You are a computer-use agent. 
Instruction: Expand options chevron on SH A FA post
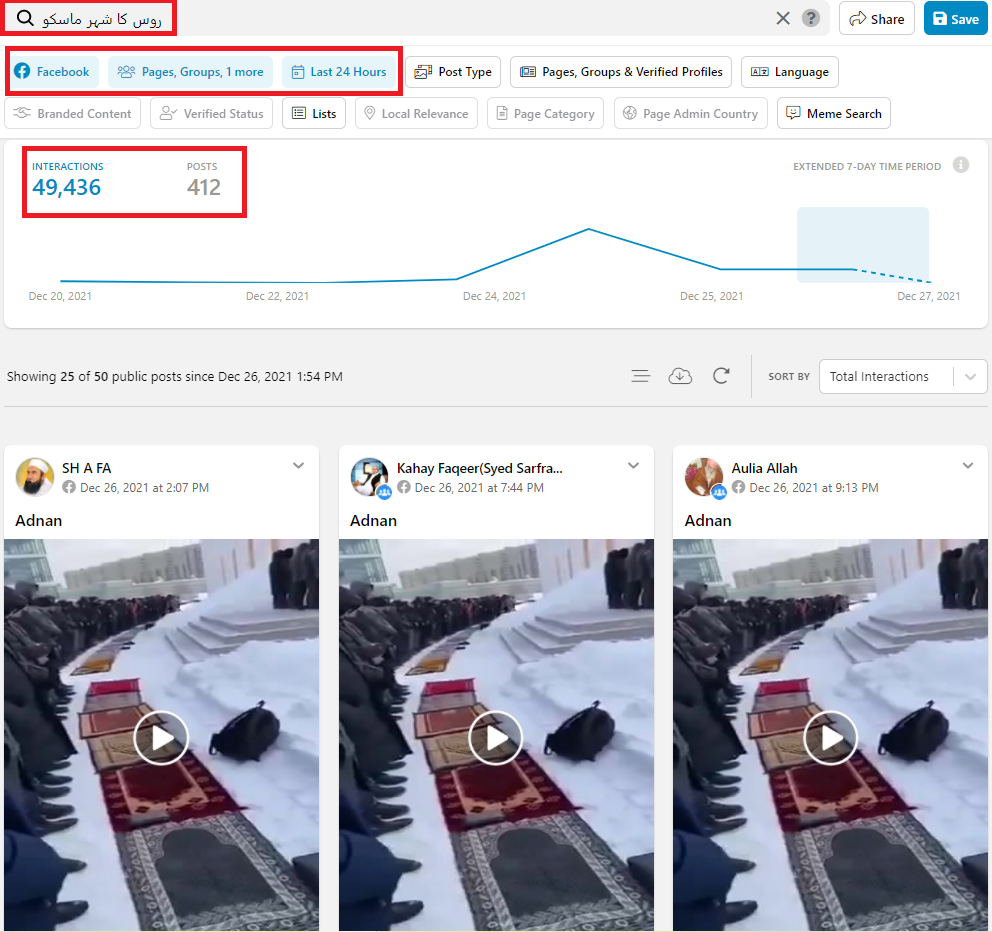tap(298, 466)
